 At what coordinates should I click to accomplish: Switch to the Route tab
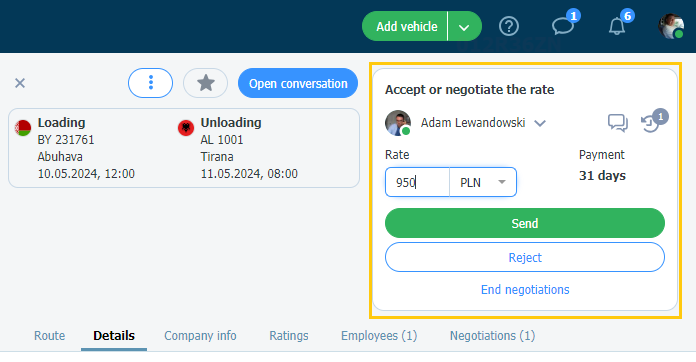pos(50,336)
